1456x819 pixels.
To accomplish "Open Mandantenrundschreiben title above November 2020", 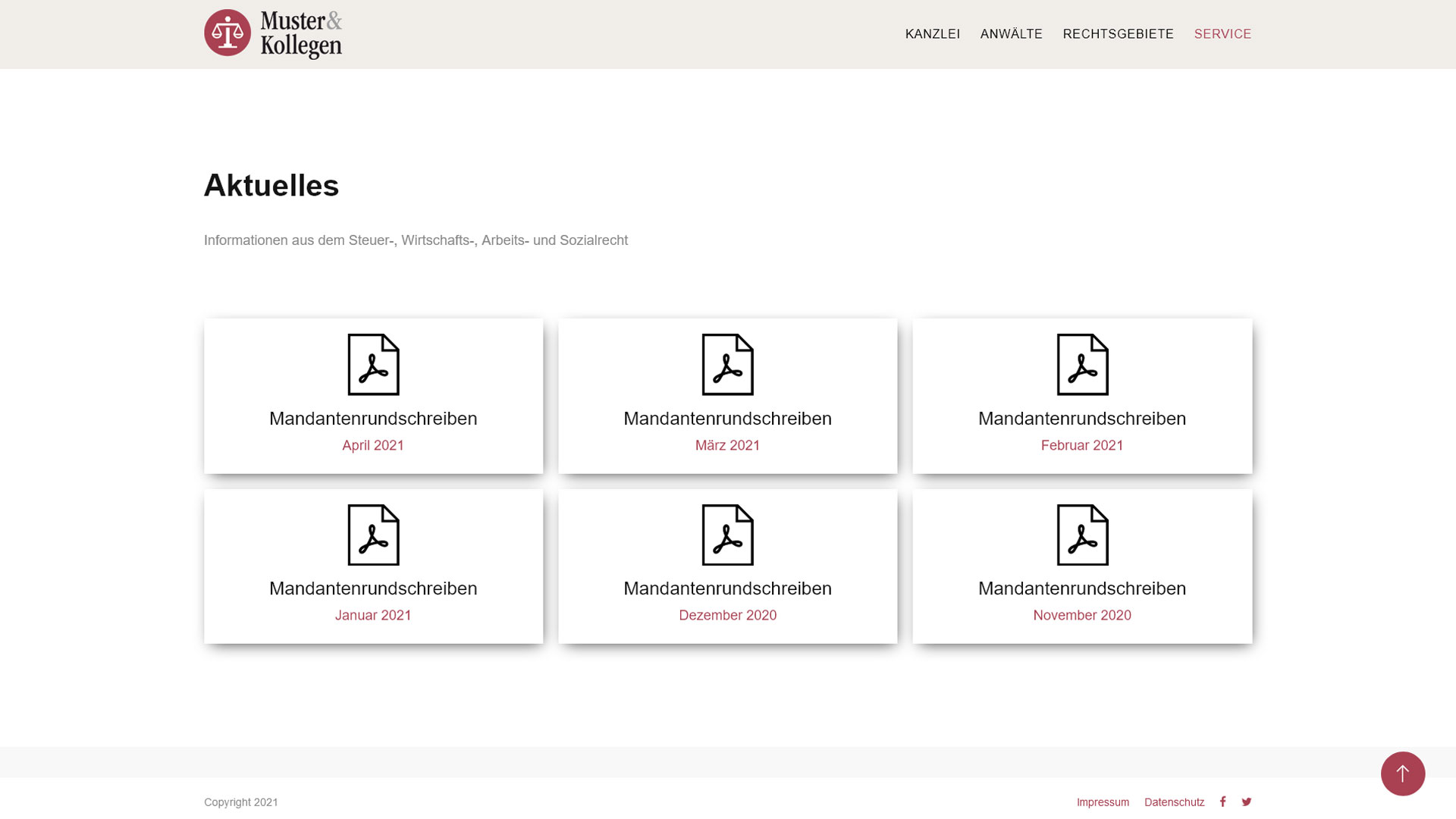I will coord(1082,588).
